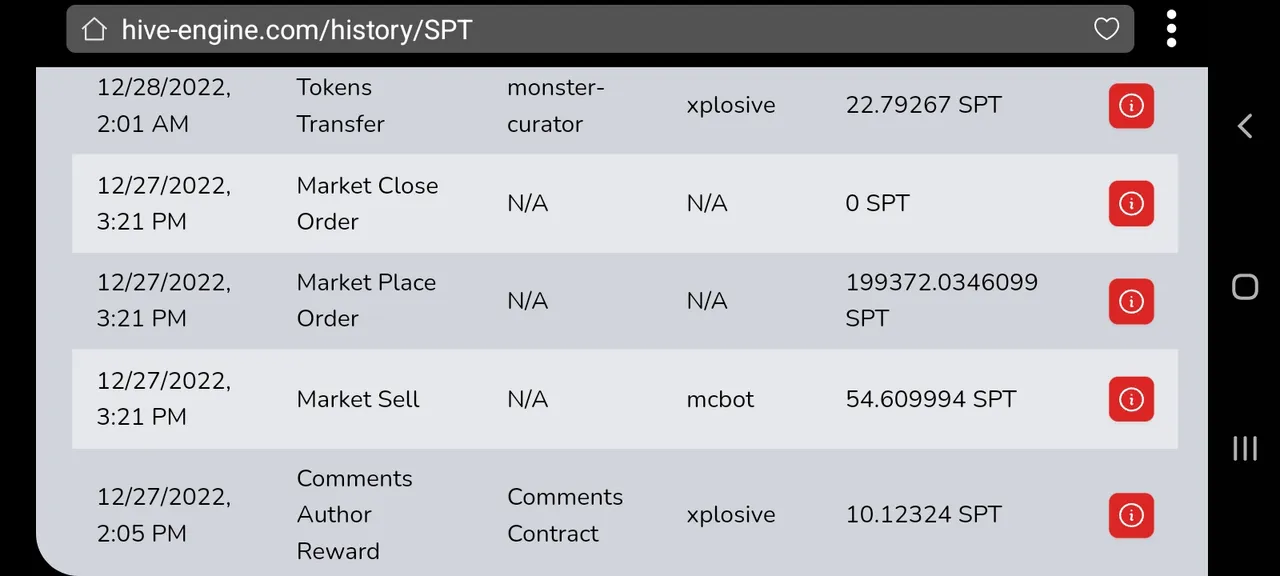
Task: Click the monster-curator sender name
Action: 555,106
